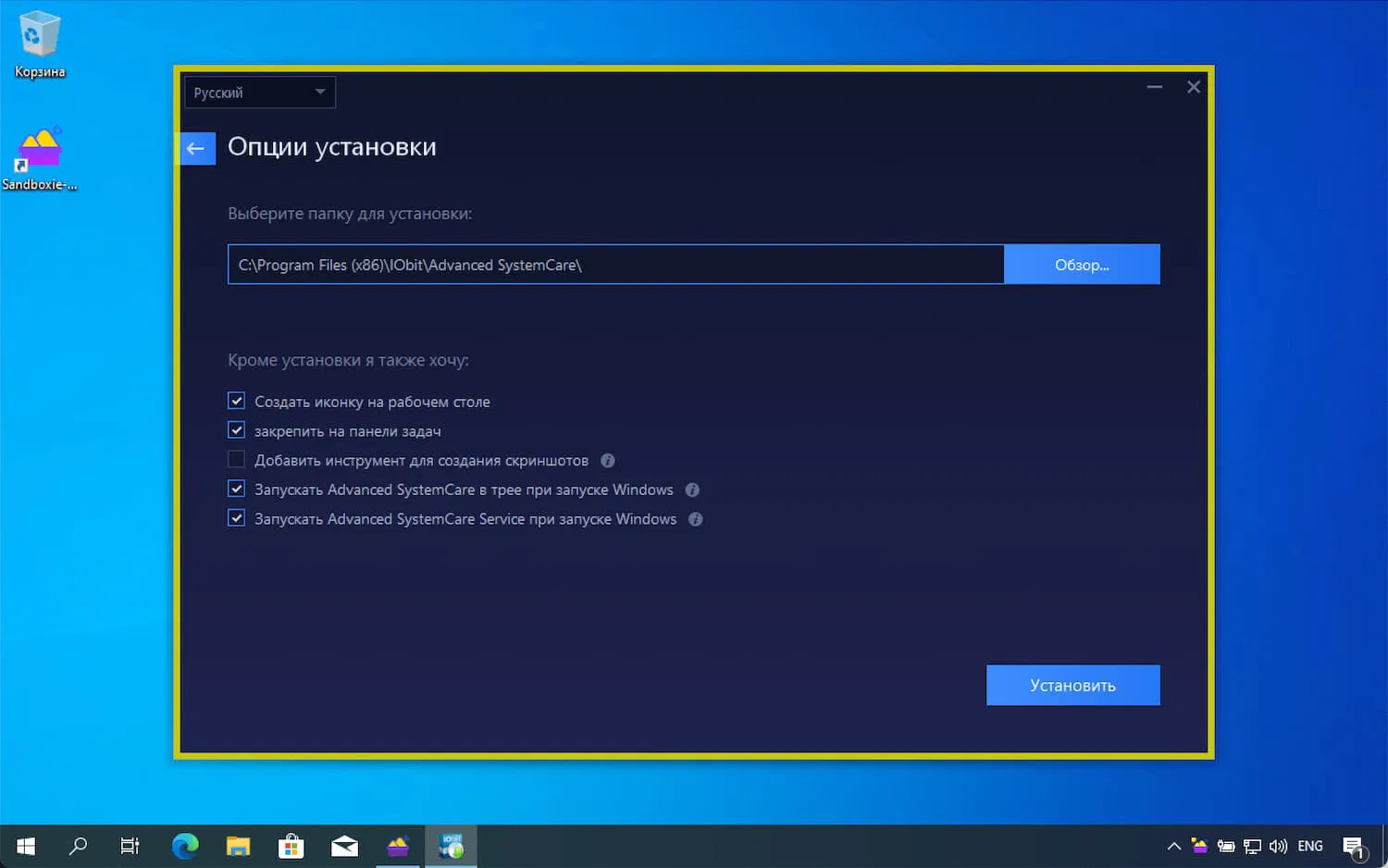Launch Microsoft Edge from the taskbar
The height and width of the screenshot is (868, 1388).
pyautogui.click(x=185, y=846)
